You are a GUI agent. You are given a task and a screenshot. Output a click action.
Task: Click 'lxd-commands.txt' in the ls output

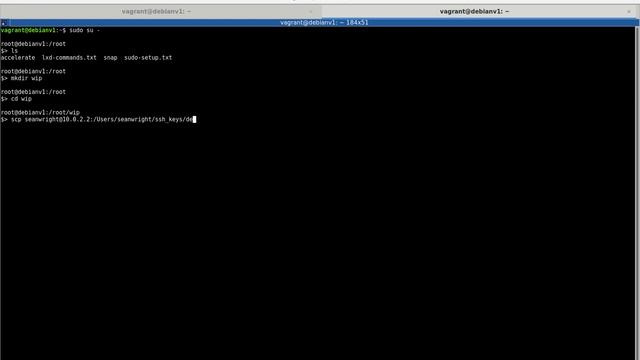click(x=69, y=58)
